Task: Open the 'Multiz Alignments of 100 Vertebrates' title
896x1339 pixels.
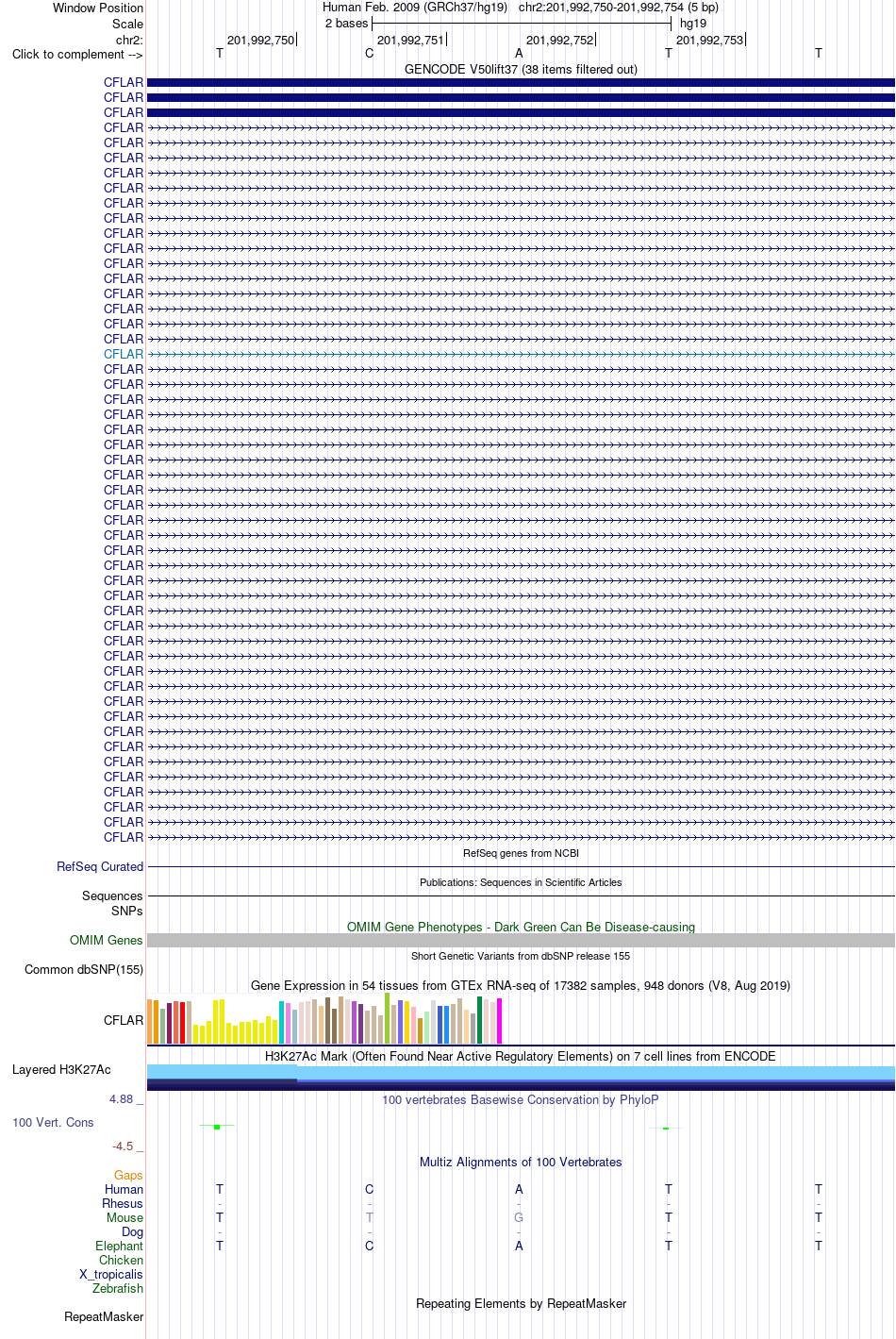Action: (521, 1162)
